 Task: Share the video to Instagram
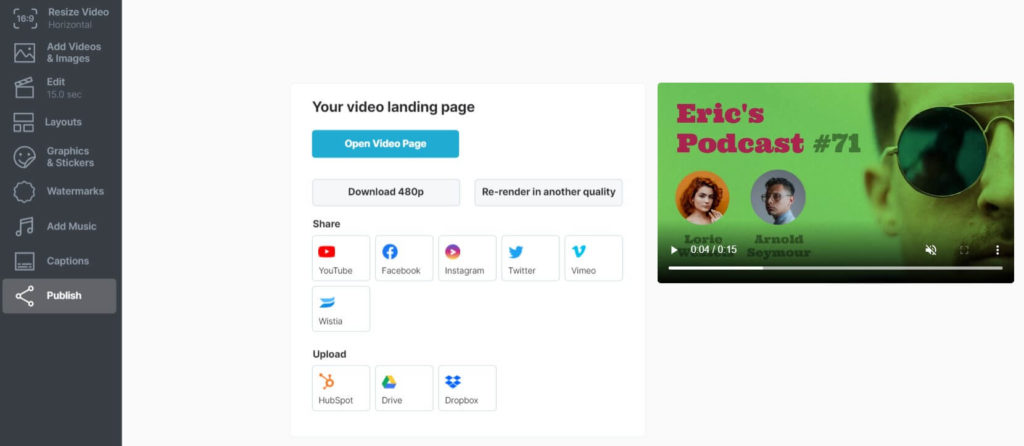467,258
